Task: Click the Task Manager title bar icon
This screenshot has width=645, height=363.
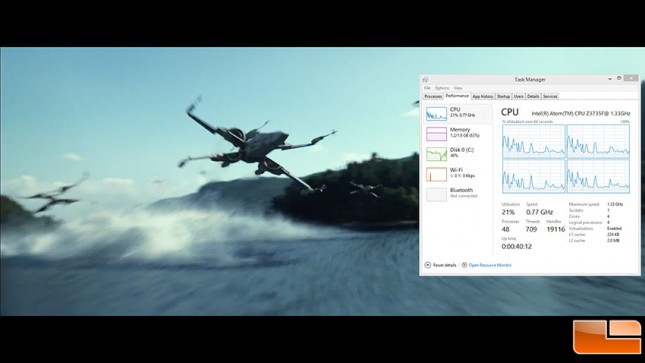Action: tap(425, 79)
